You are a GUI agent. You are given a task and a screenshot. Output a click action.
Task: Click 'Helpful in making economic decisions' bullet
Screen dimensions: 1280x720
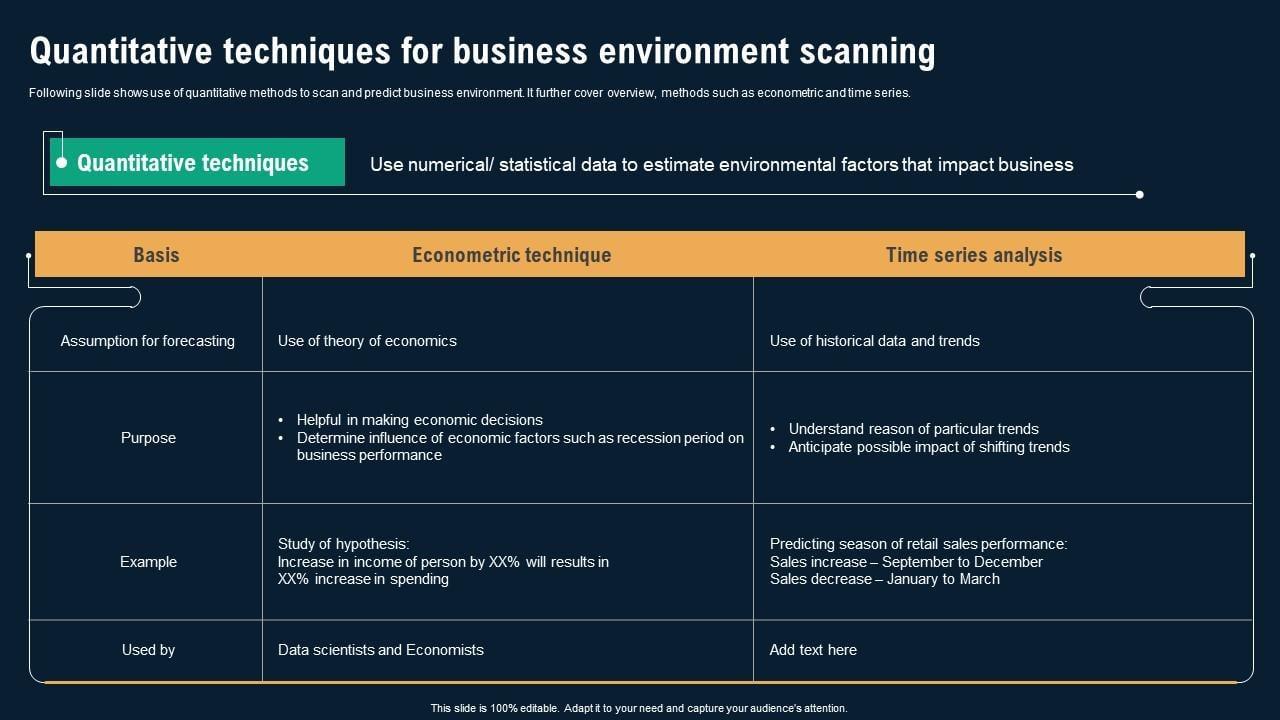coord(419,420)
